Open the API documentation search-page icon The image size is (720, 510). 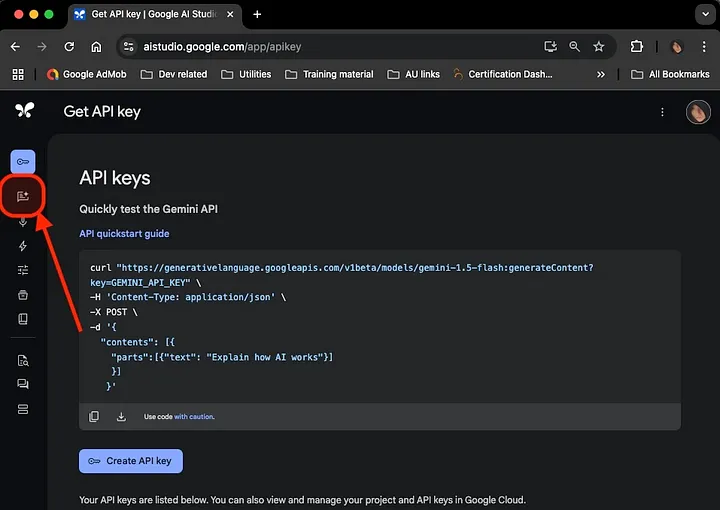click(23, 361)
